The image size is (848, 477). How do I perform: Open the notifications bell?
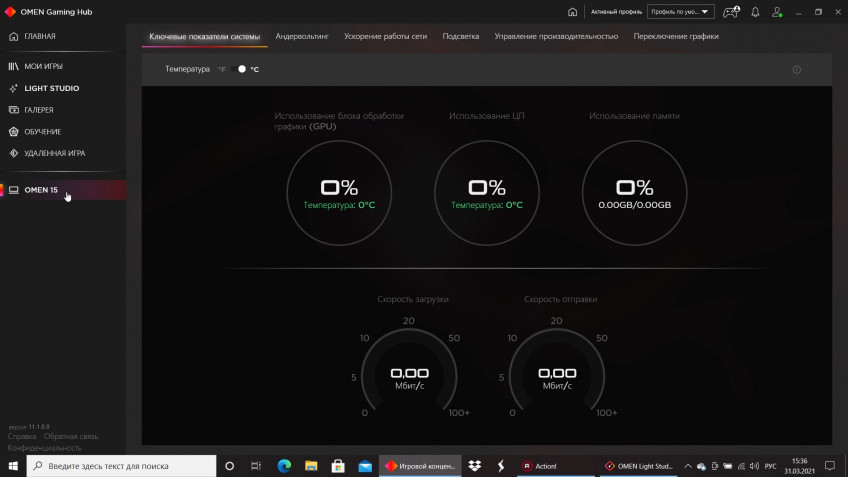point(755,12)
